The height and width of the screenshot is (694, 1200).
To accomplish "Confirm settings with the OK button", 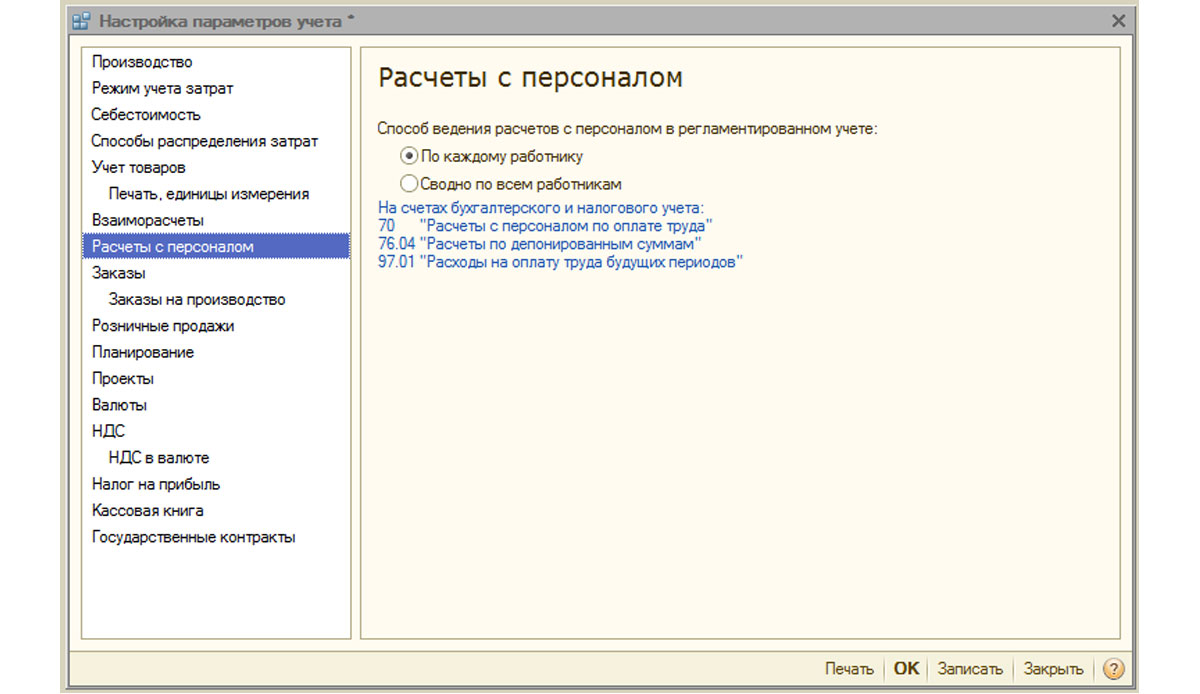I will click(906, 669).
